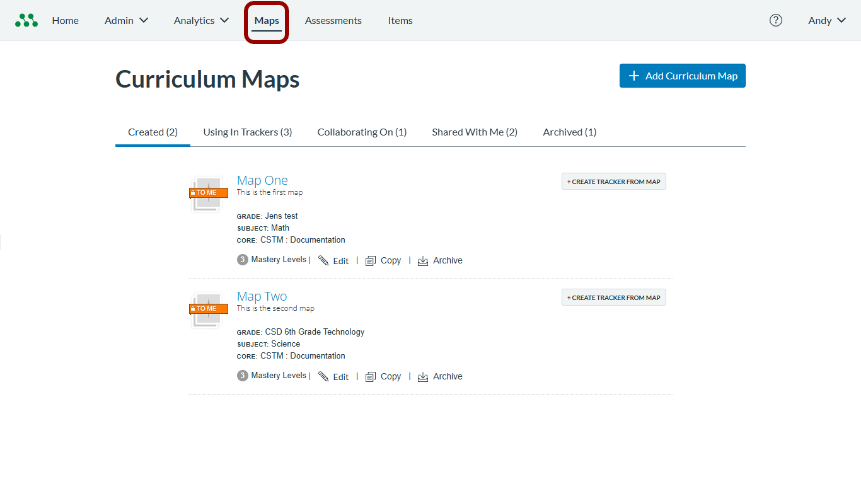
Task: Click Add Curriculum Map button
Action: (683, 76)
